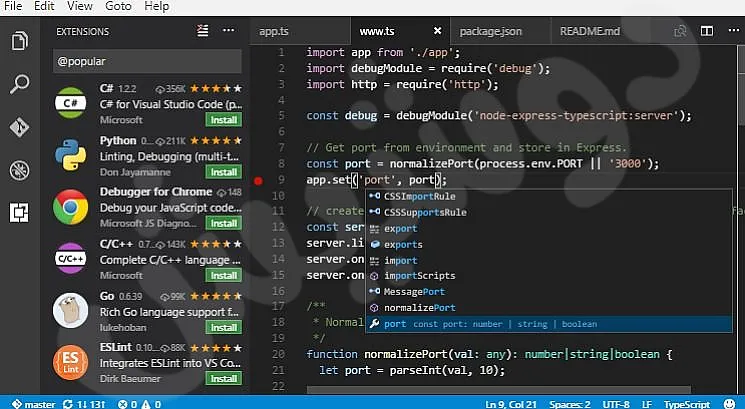Open the Search view in the activity bar
The width and height of the screenshot is (745, 409).
(19, 84)
